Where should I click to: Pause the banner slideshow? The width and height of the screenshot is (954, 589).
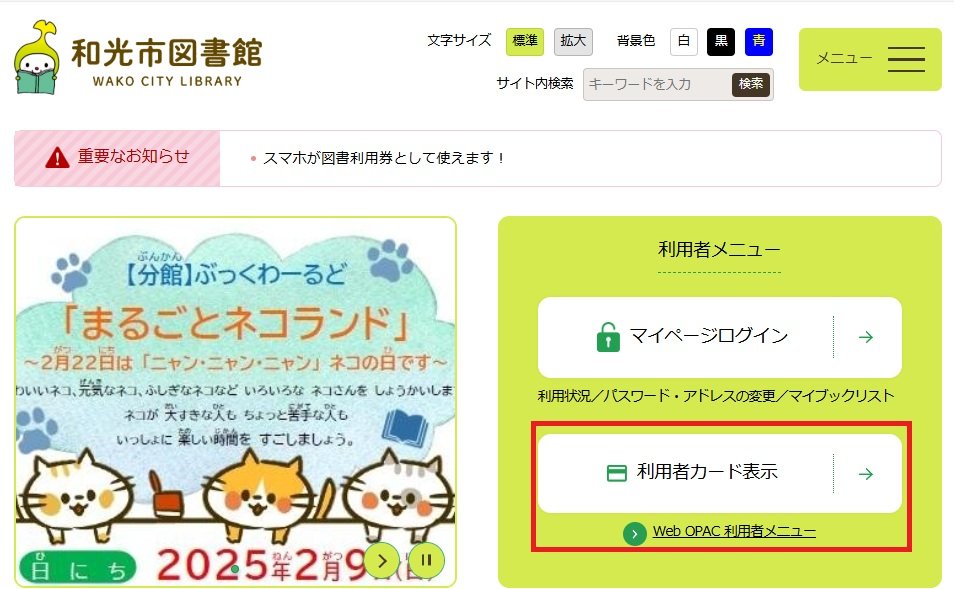pos(427,560)
